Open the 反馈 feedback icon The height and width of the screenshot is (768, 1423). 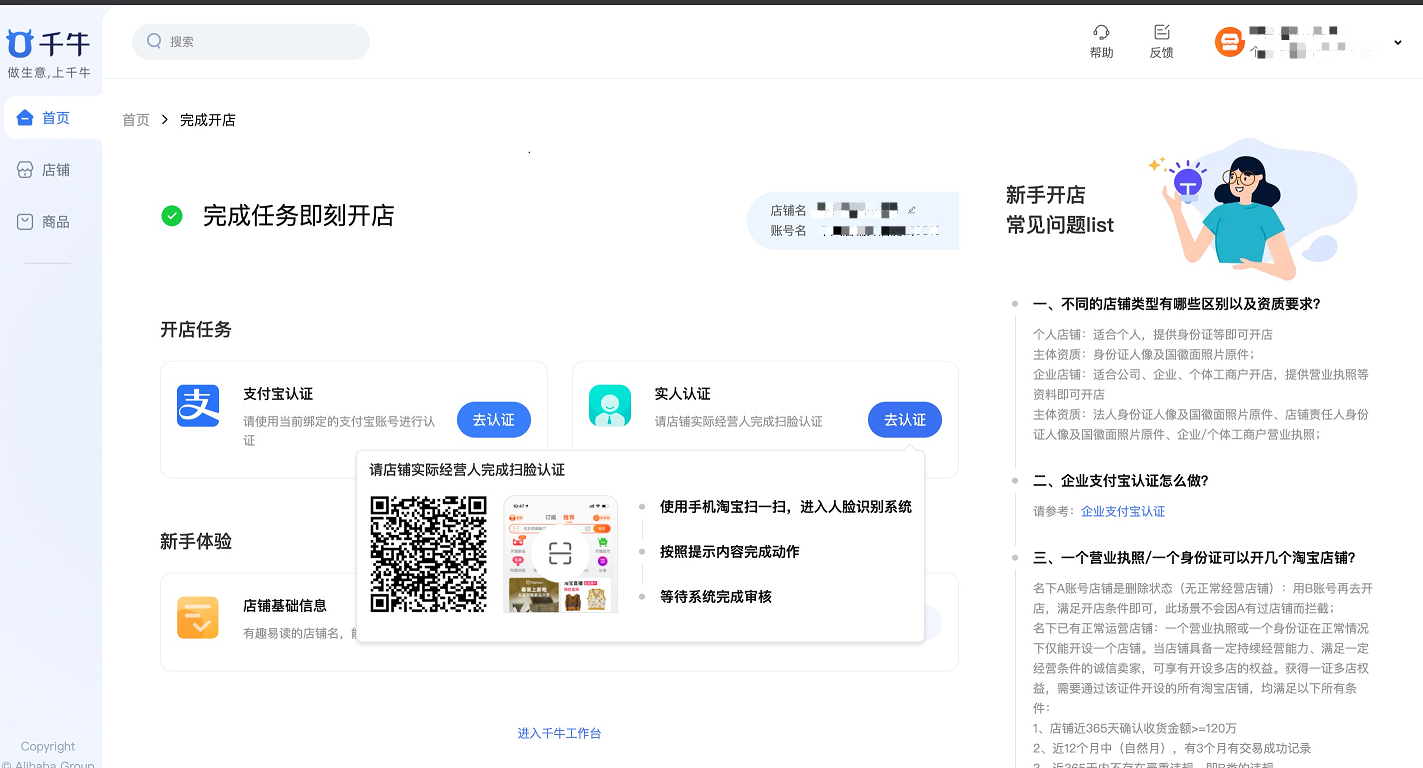pos(1161,33)
